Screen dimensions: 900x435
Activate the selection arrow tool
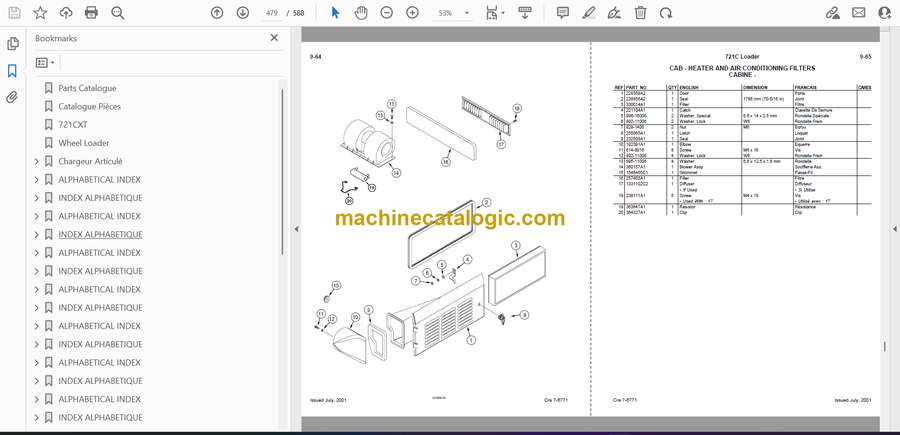pos(335,13)
